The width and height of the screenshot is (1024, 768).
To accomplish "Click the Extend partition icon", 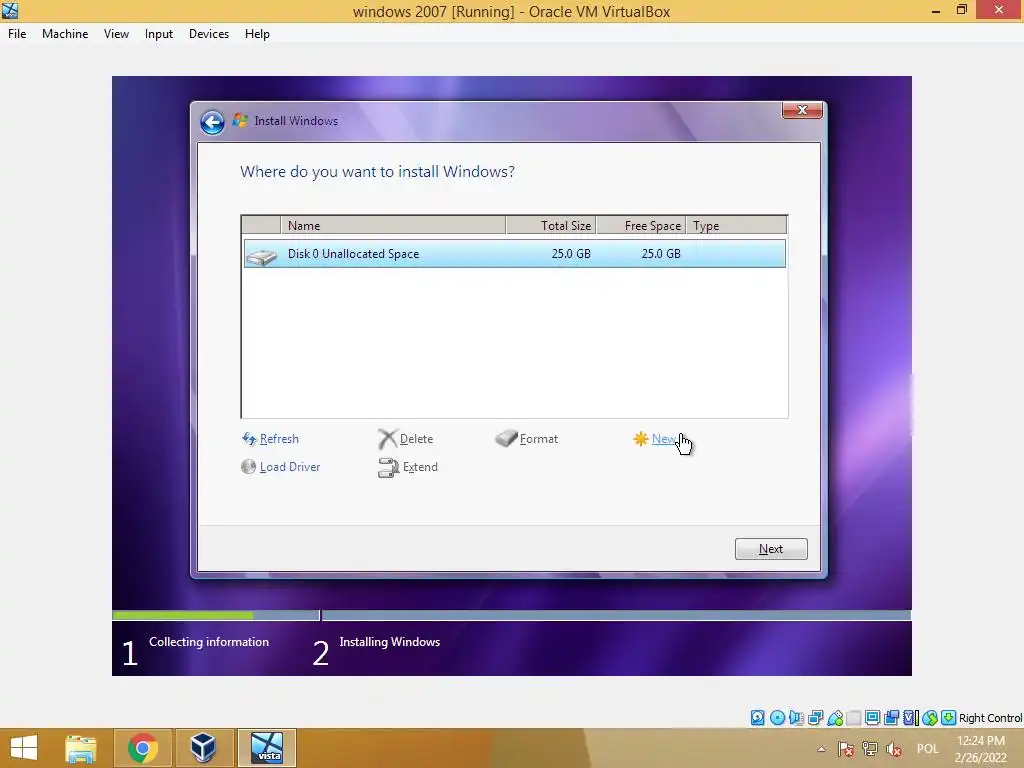I will point(389,468).
